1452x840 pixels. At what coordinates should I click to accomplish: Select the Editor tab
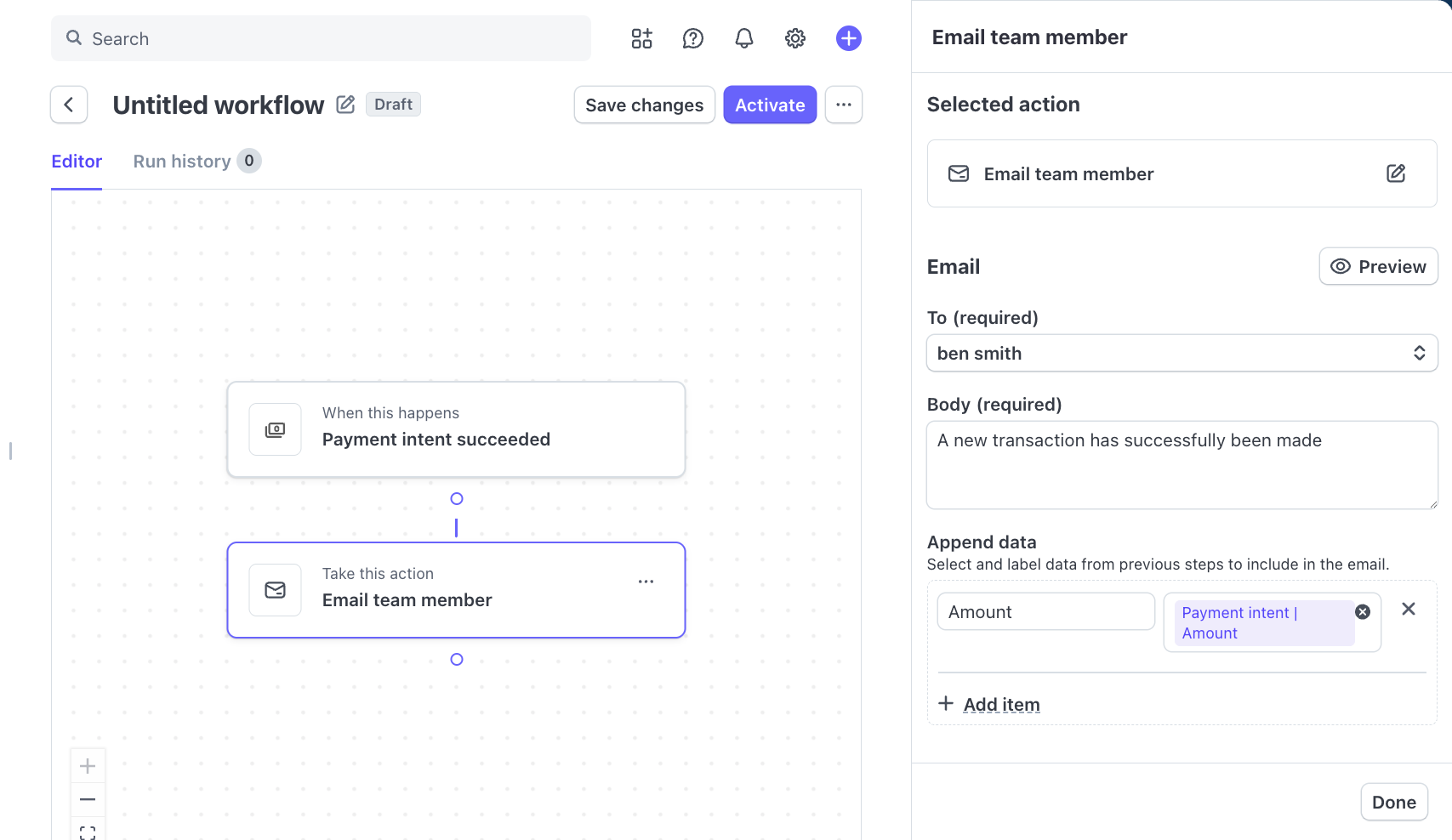[x=77, y=161]
